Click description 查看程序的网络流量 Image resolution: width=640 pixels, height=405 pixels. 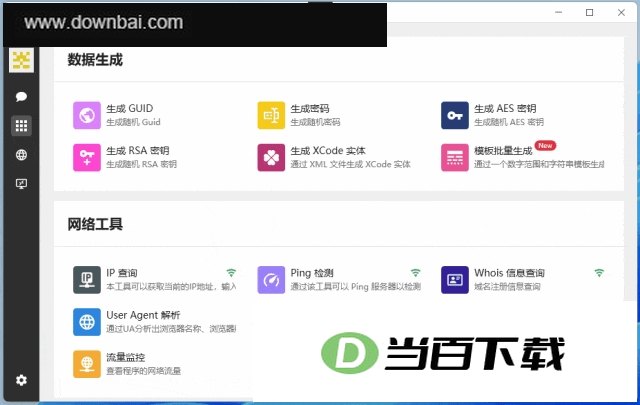144,371
